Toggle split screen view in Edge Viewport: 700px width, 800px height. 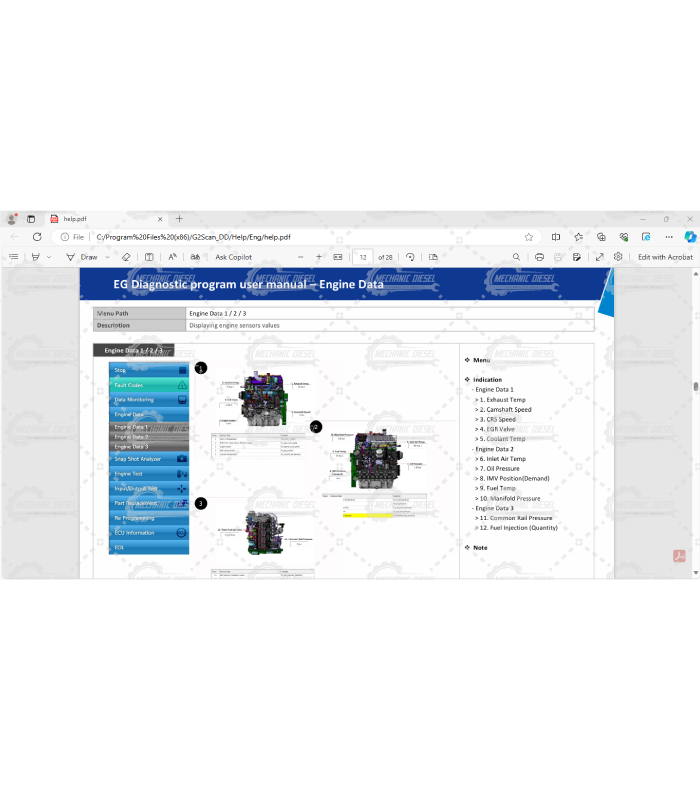pyautogui.click(x=556, y=237)
